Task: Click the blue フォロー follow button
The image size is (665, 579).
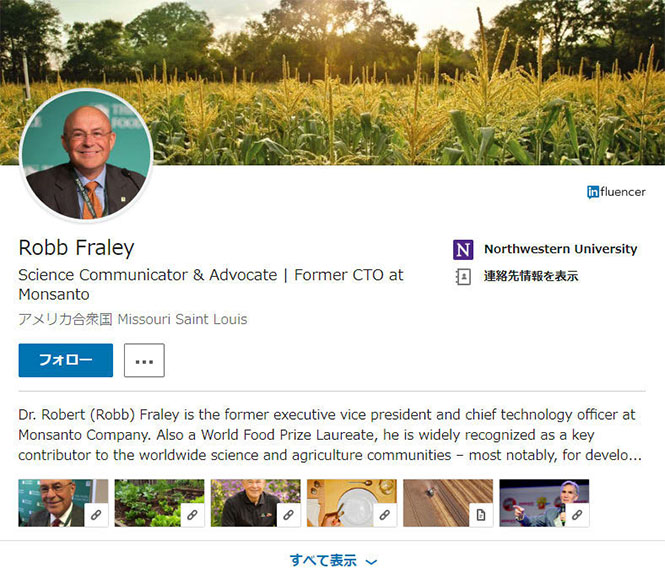Action: click(x=66, y=360)
